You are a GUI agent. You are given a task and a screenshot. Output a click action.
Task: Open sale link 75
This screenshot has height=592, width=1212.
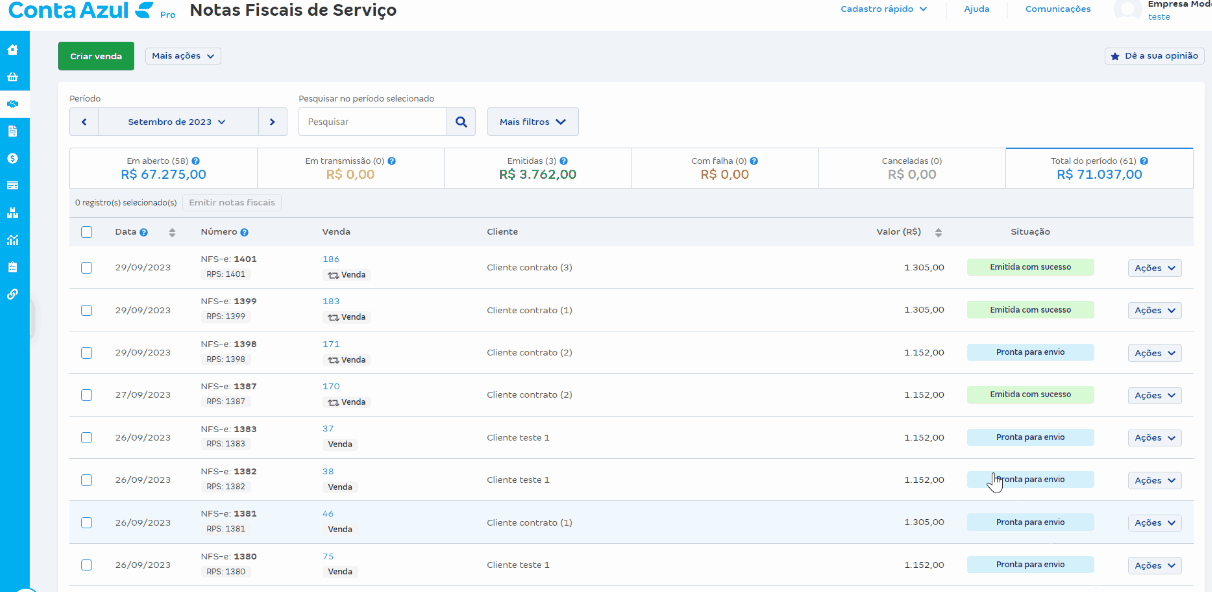pyautogui.click(x=328, y=556)
